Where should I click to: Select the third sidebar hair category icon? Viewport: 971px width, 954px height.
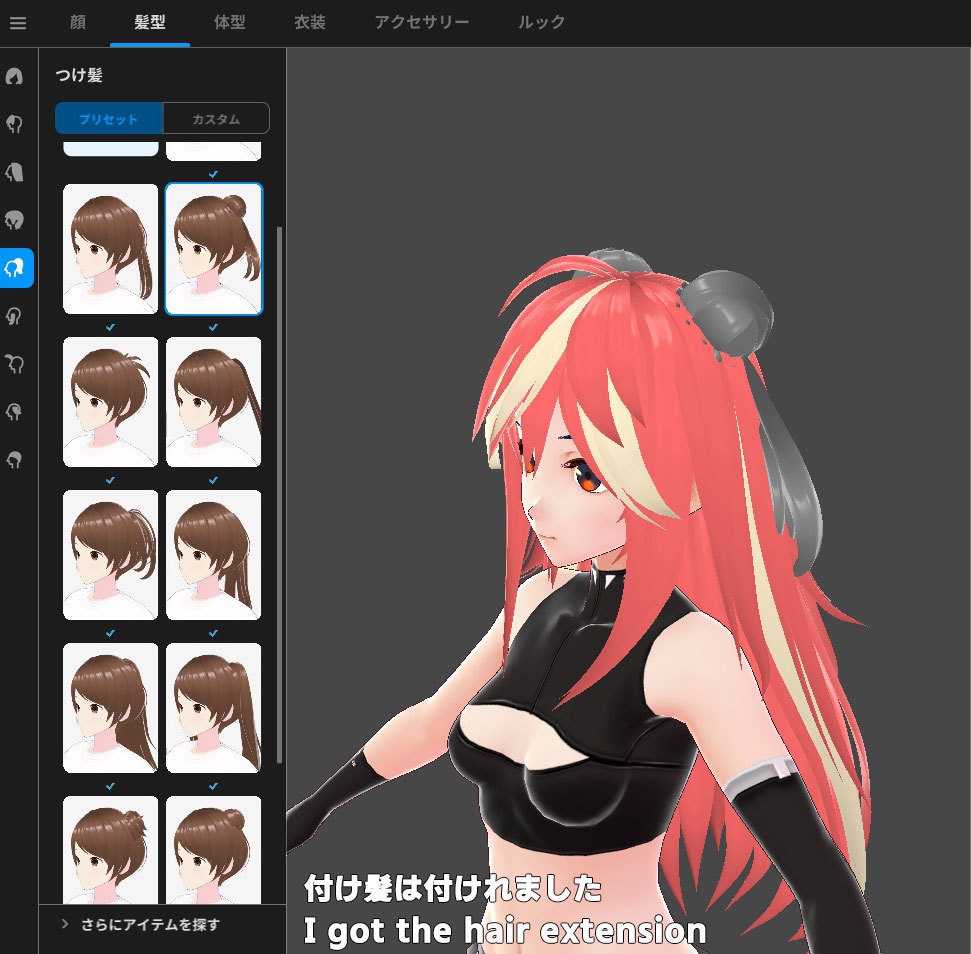(16, 172)
